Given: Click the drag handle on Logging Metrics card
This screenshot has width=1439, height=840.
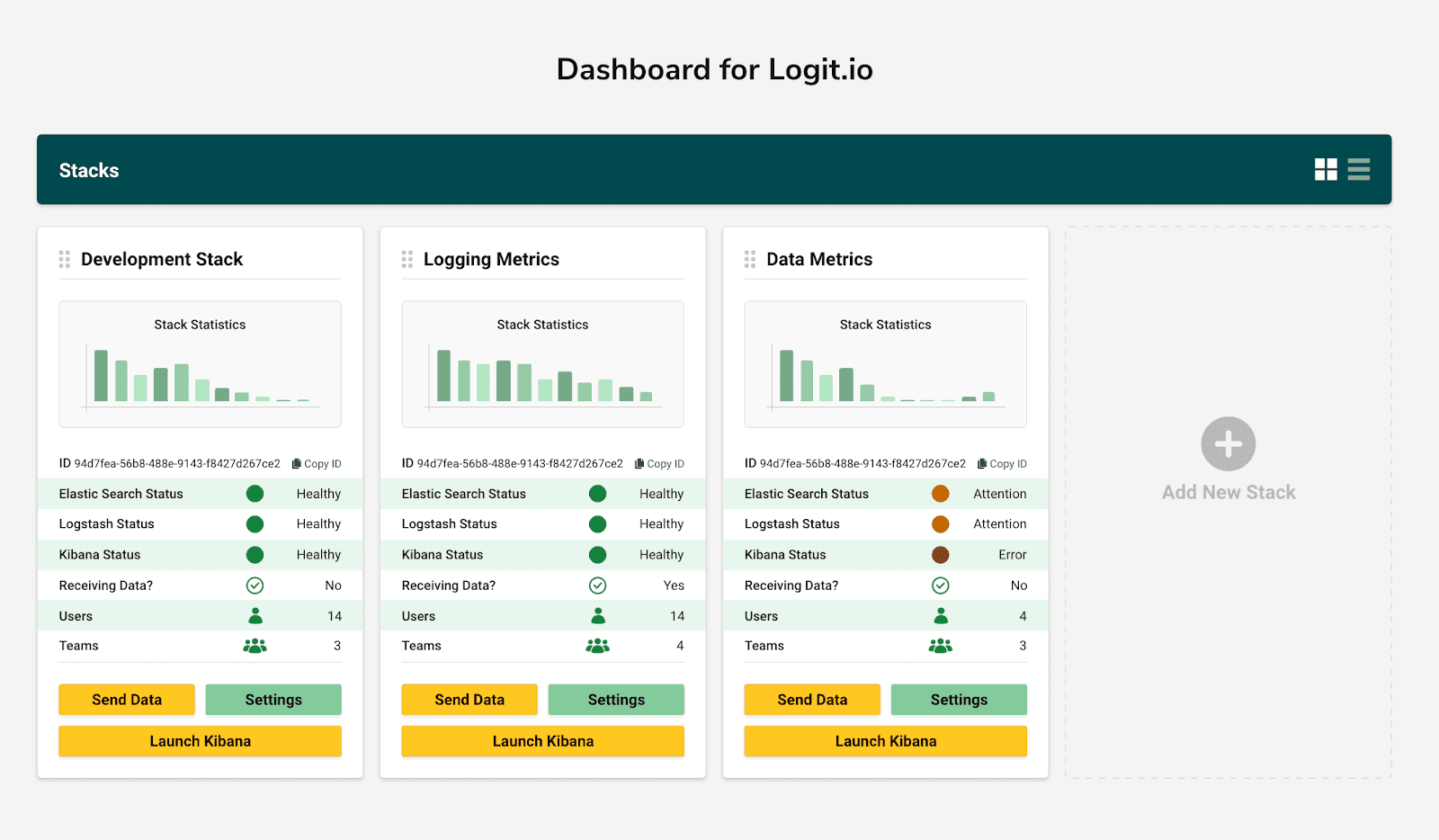Looking at the screenshot, I should [407, 259].
